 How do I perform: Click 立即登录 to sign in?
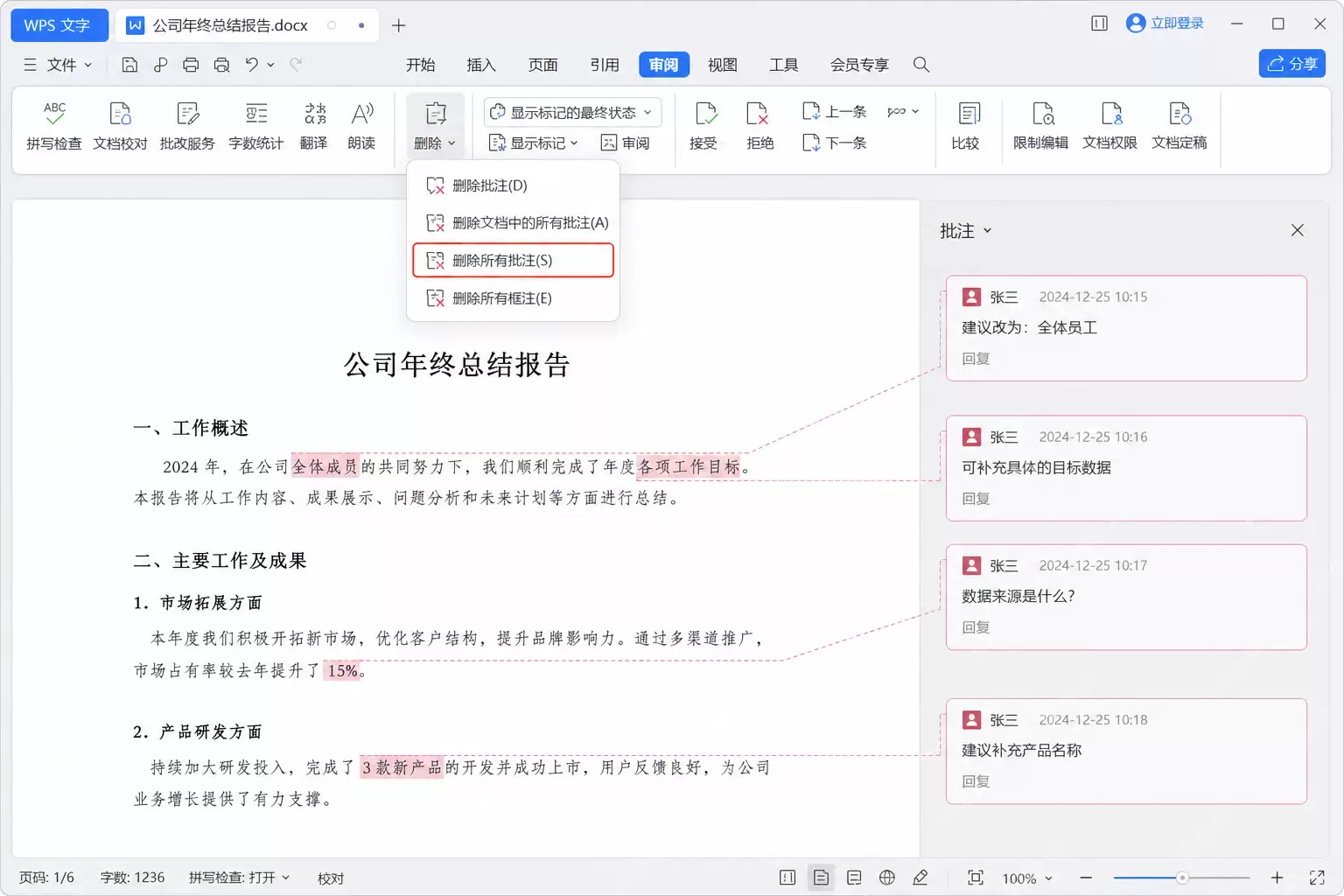point(1165,24)
